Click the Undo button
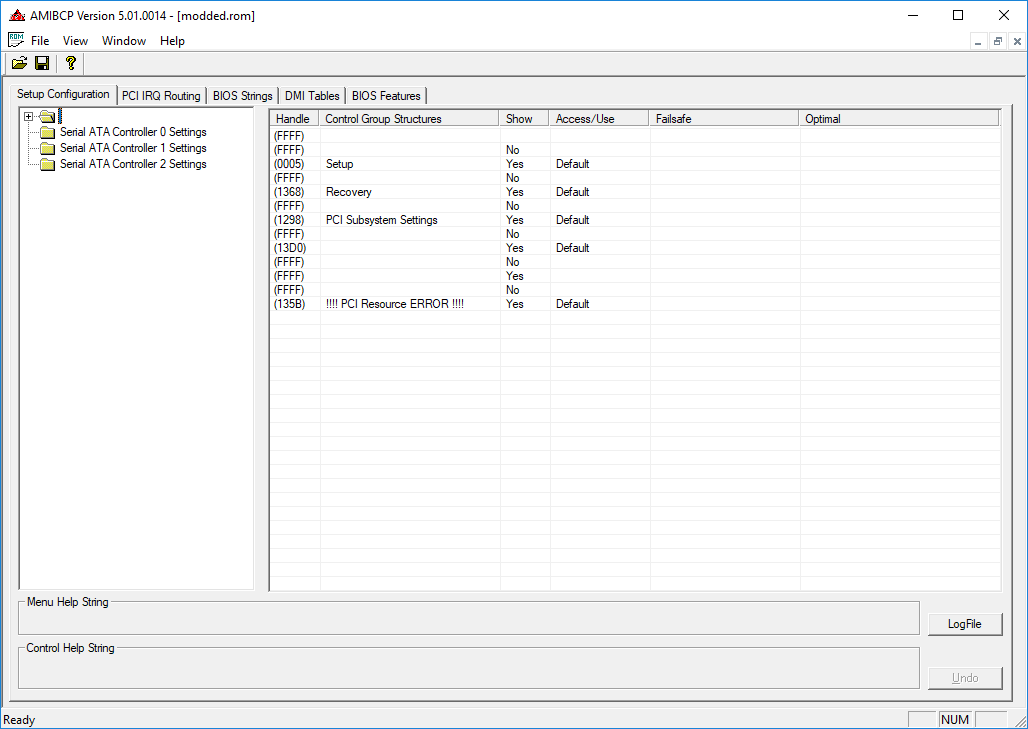The height and width of the screenshot is (729, 1028). (965, 678)
